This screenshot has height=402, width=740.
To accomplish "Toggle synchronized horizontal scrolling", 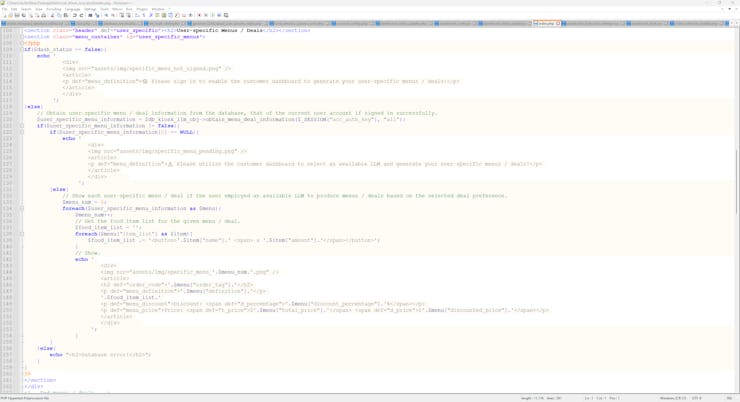I will pos(128,15).
